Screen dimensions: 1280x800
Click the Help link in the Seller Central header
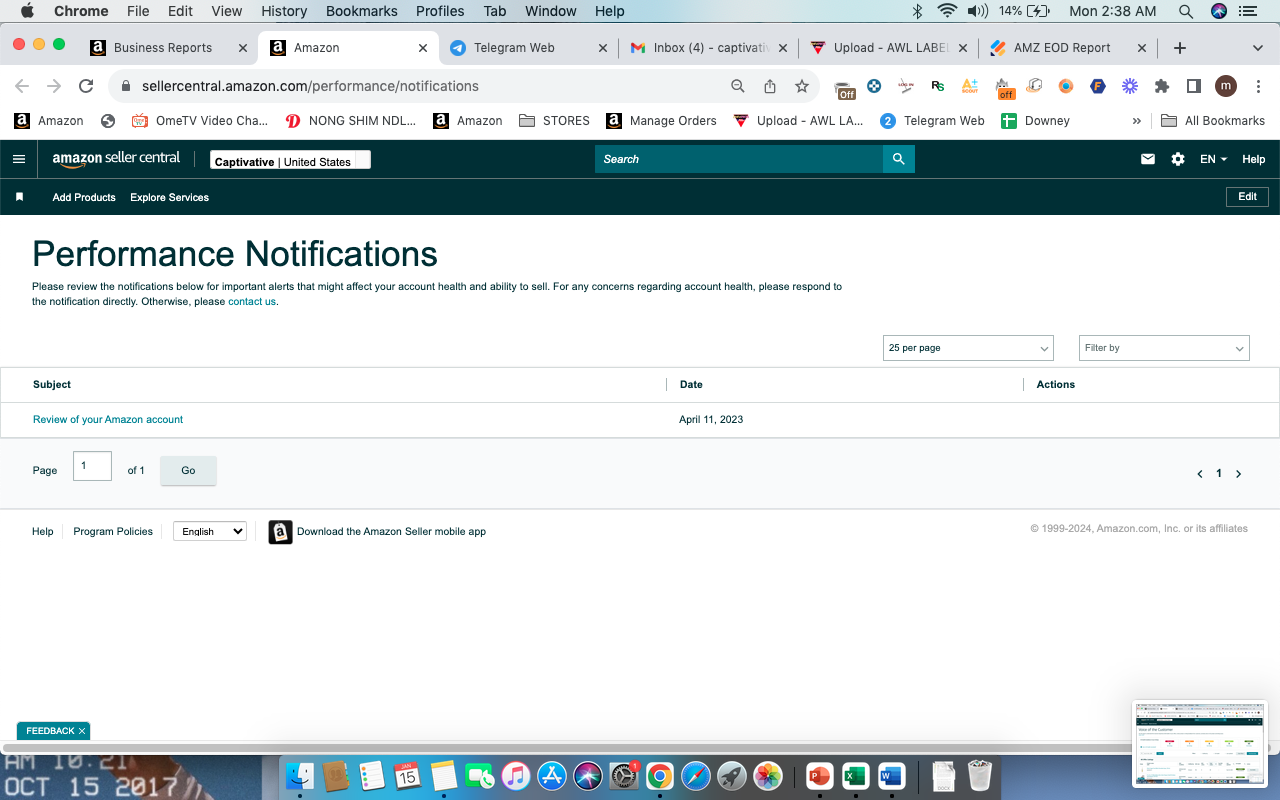click(x=1253, y=159)
